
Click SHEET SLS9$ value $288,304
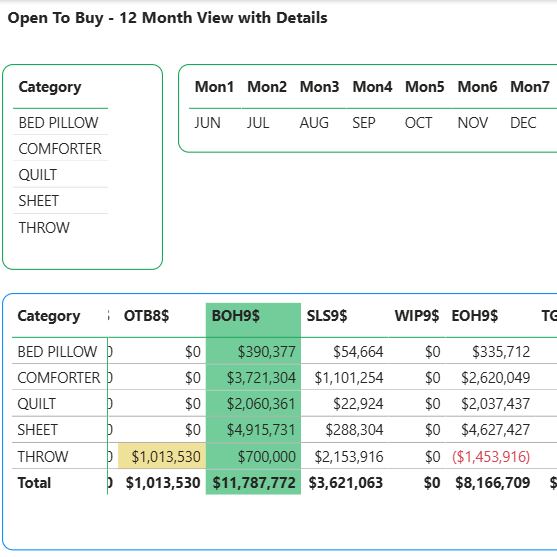[355, 430]
